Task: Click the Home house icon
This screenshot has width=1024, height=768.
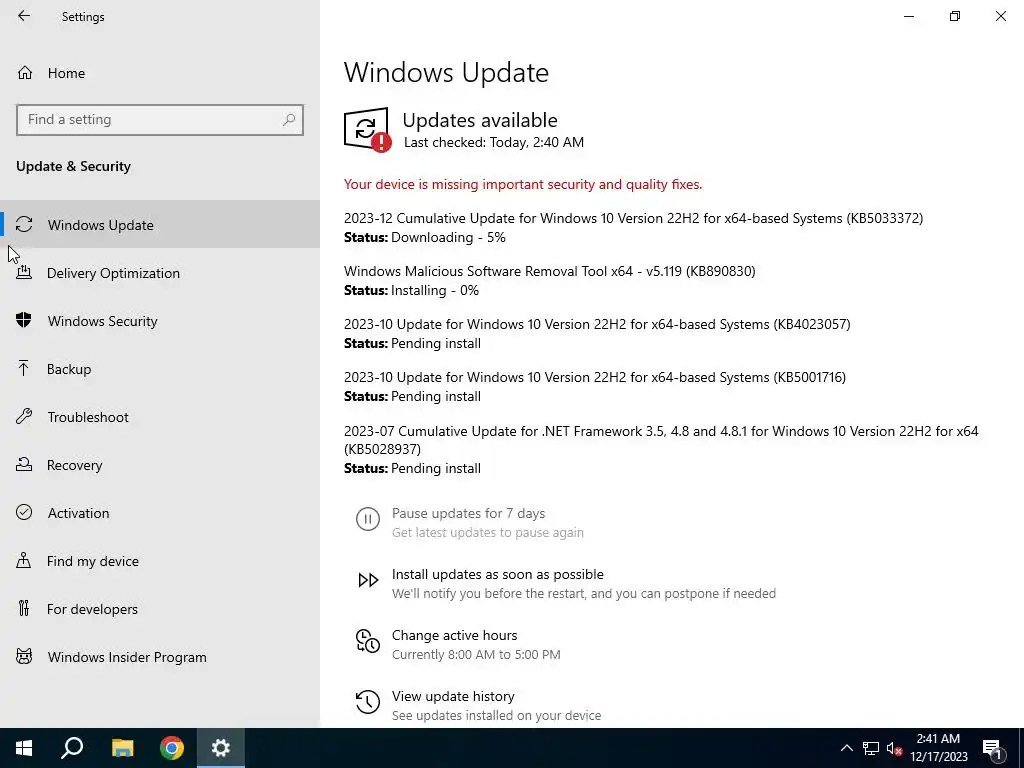Action: pyautogui.click(x=25, y=72)
